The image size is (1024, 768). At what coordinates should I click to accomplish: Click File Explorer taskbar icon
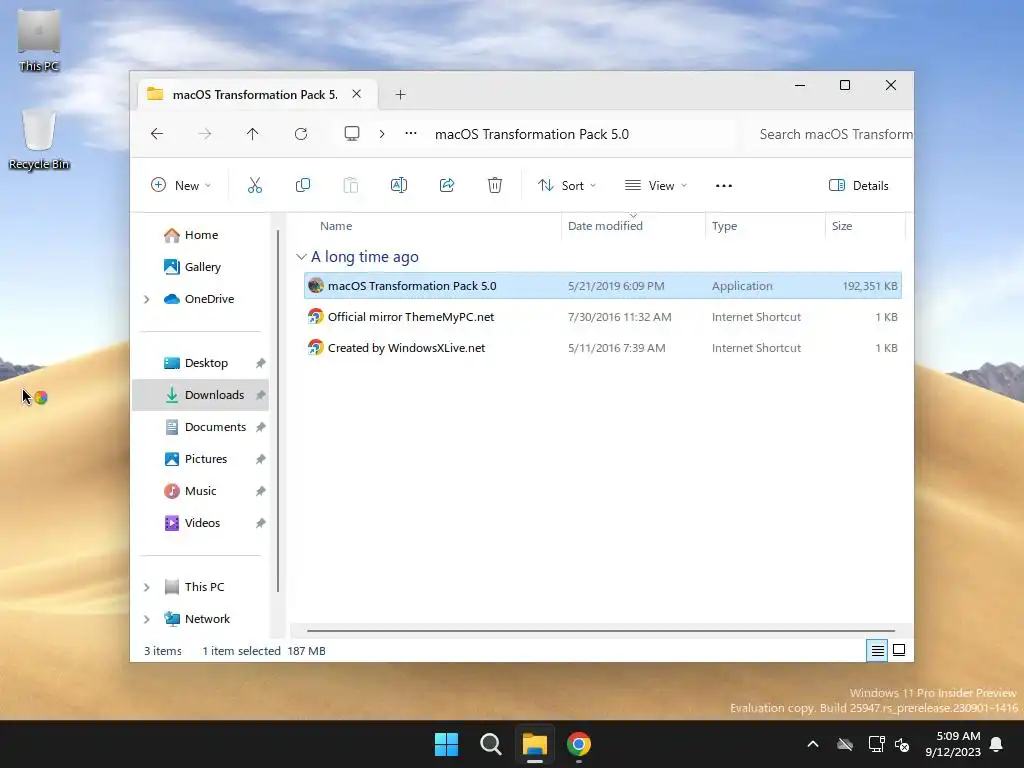tap(534, 744)
